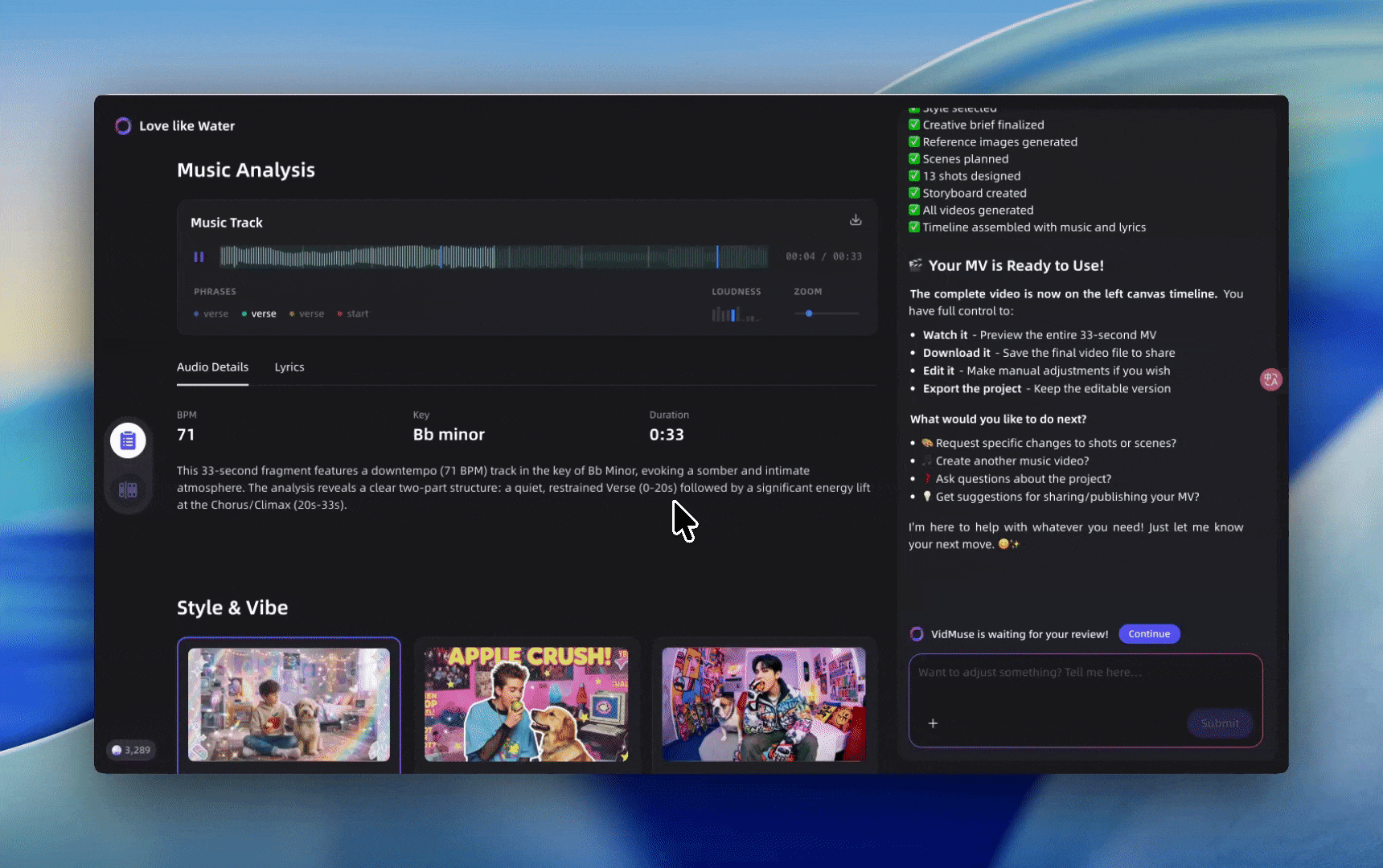
Task: Toggle the blue verse phrase marker
Action: 211,314
